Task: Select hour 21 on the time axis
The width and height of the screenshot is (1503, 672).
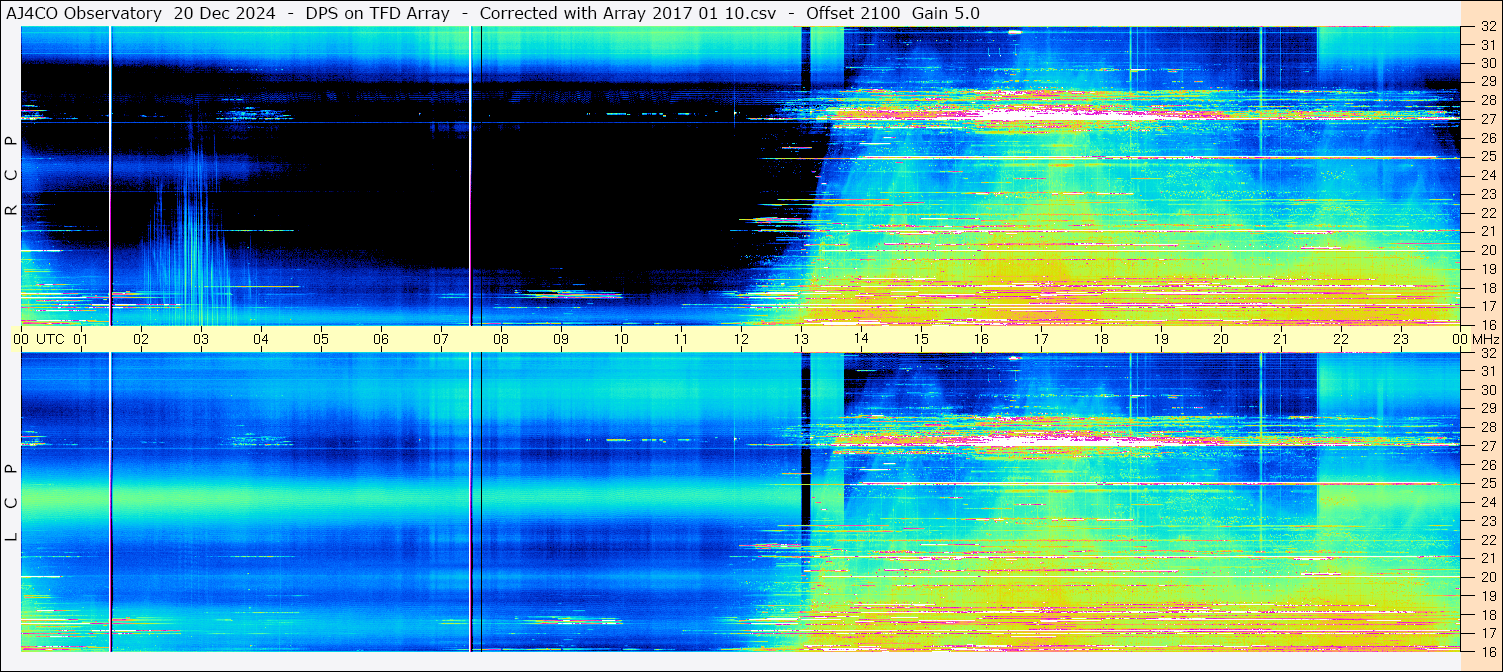Action: click(x=1281, y=339)
